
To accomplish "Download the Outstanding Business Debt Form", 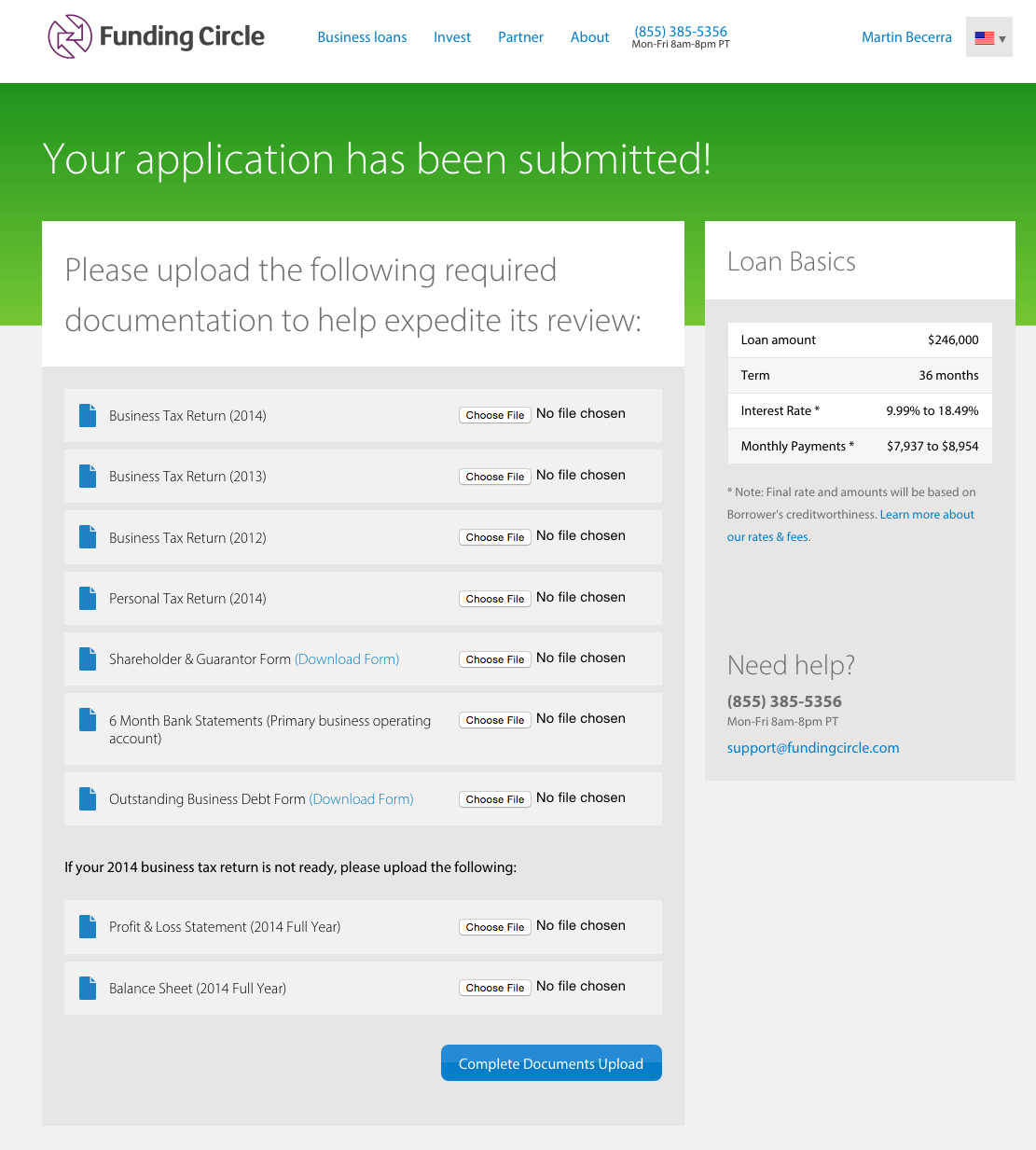I will (x=361, y=799).
